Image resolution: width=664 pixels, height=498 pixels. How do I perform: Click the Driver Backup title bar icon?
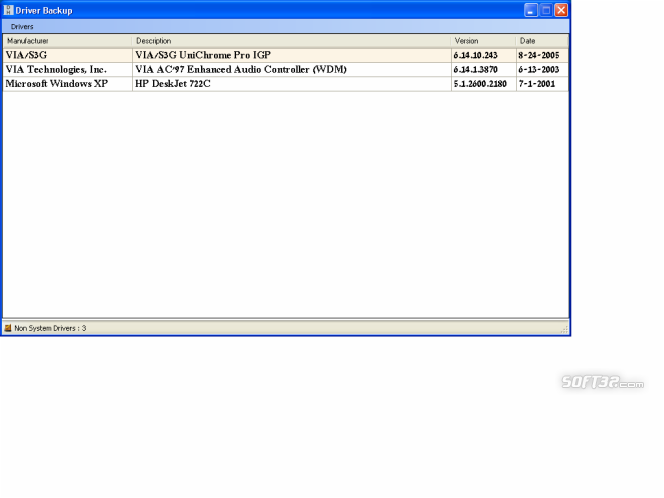point(8,10)
